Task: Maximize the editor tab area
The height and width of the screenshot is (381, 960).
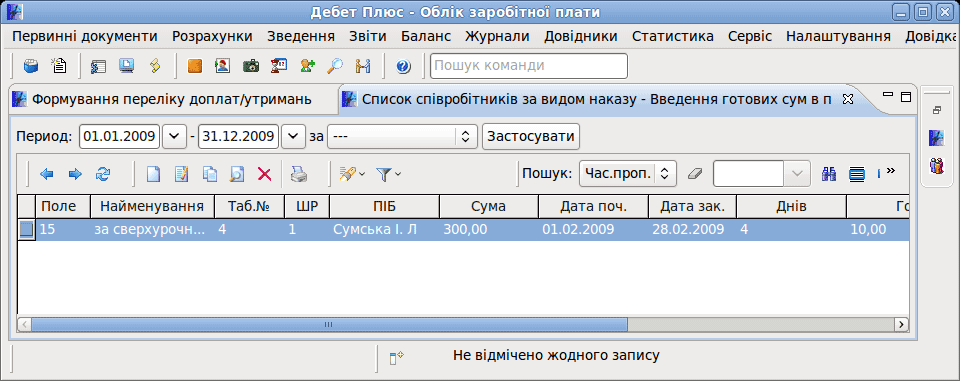Action: [906, 96]
